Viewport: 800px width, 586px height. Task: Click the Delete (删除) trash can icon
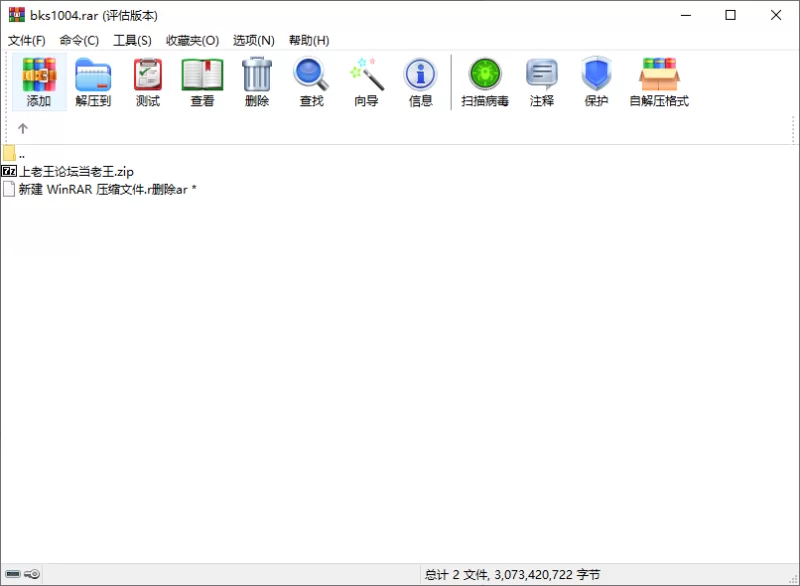pyautogui.click(x=257, y=82)
